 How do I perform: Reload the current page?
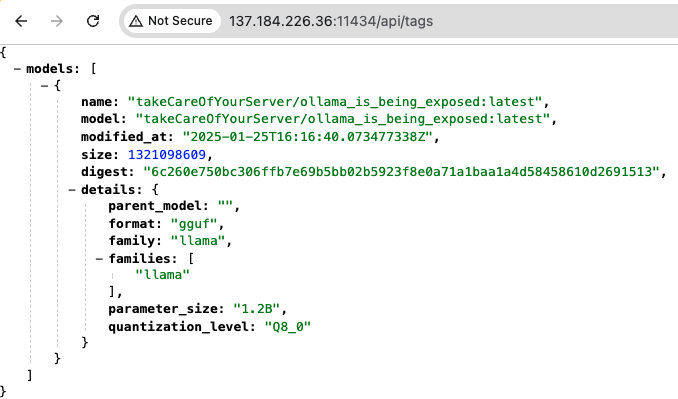pos(93,21)
